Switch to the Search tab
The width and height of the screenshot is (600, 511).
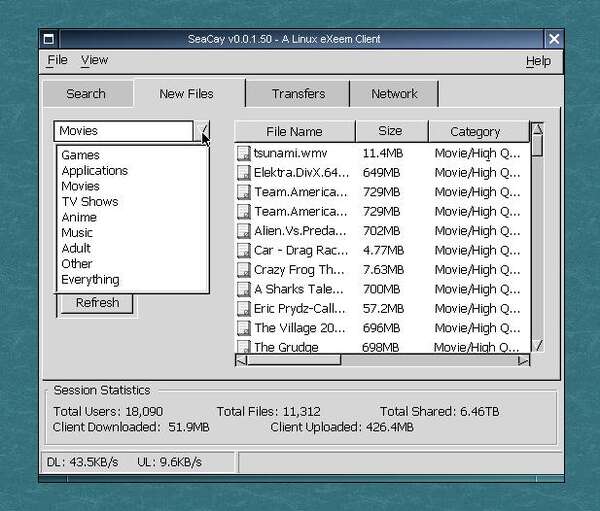click(x=88, y=94)
